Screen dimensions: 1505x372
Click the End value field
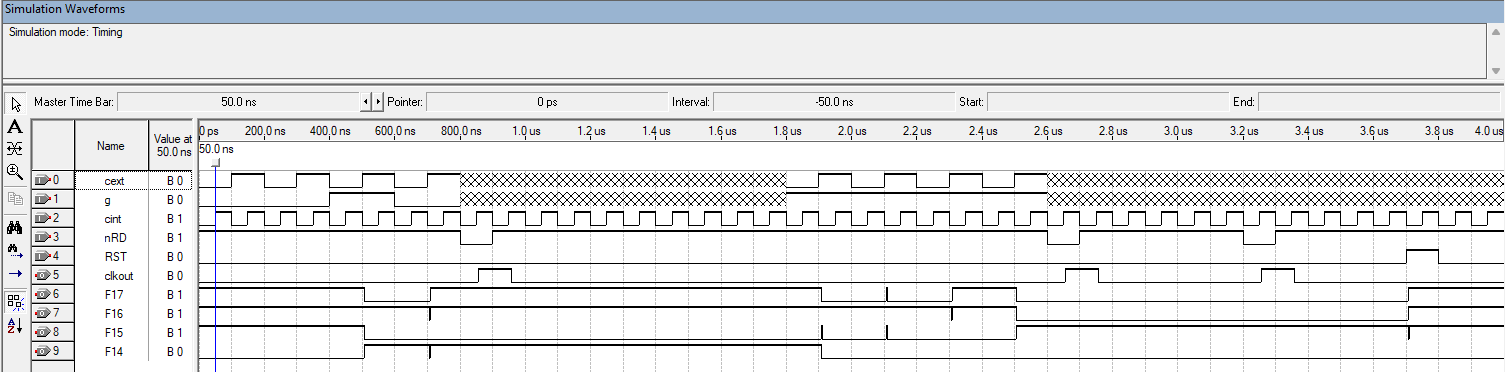point(1380,102)
